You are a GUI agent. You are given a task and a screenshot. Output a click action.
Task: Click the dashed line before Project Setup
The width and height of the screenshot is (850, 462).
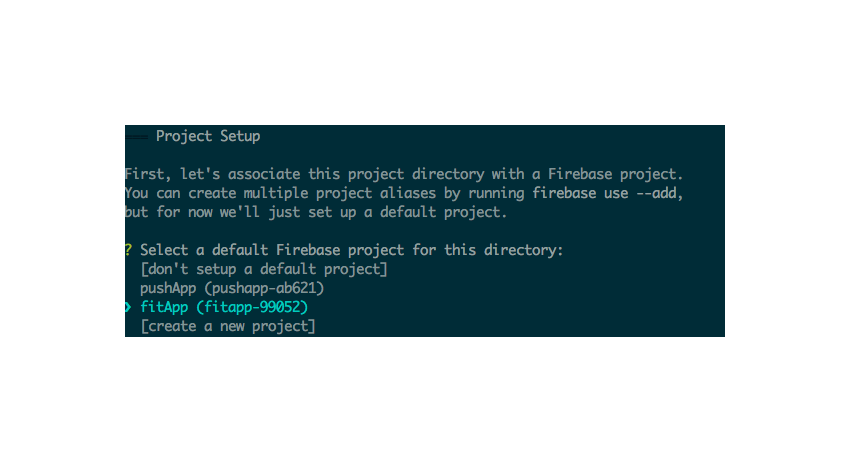click(x=137, y=136)
